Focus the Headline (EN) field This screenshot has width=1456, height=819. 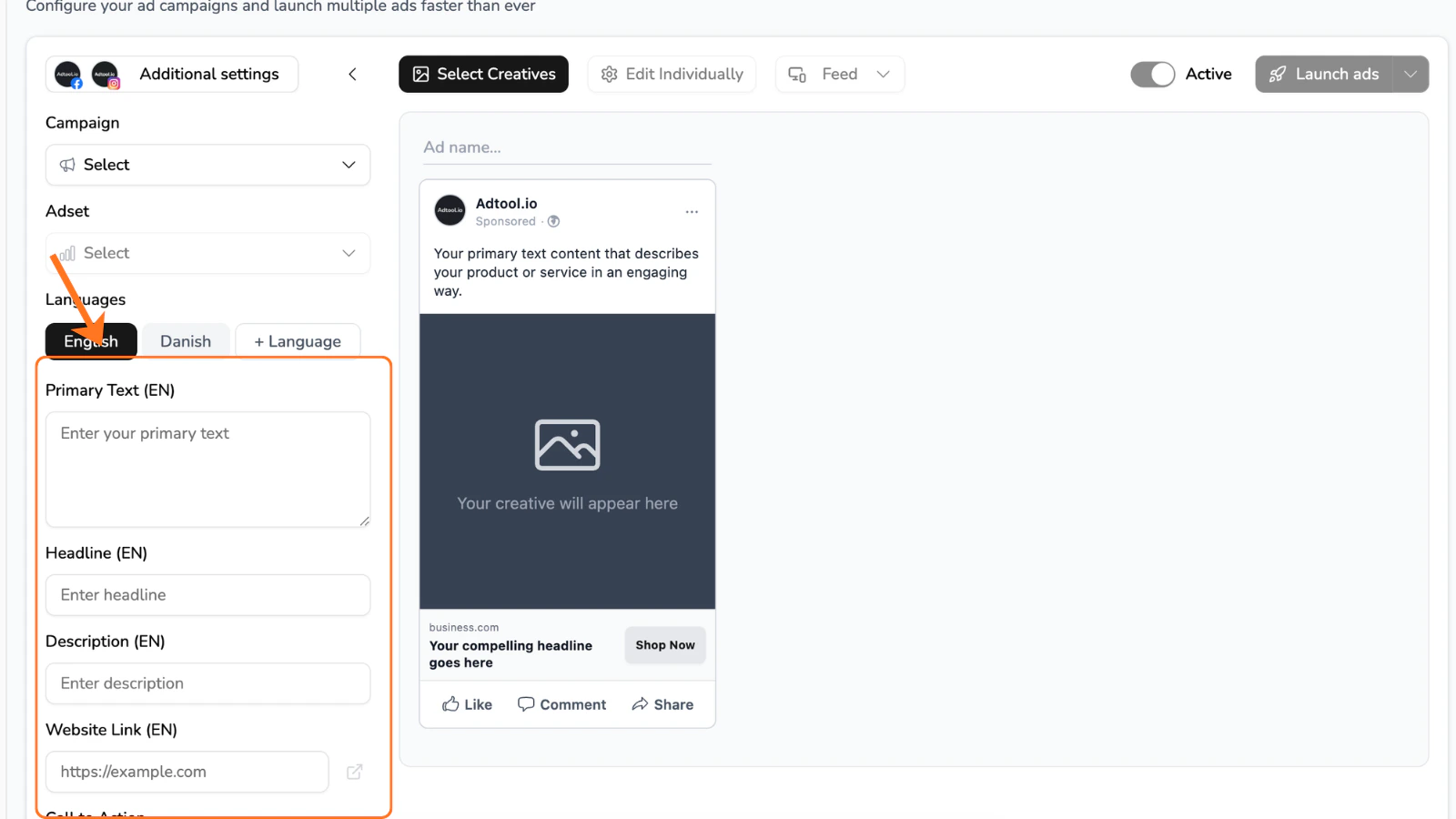207,595
